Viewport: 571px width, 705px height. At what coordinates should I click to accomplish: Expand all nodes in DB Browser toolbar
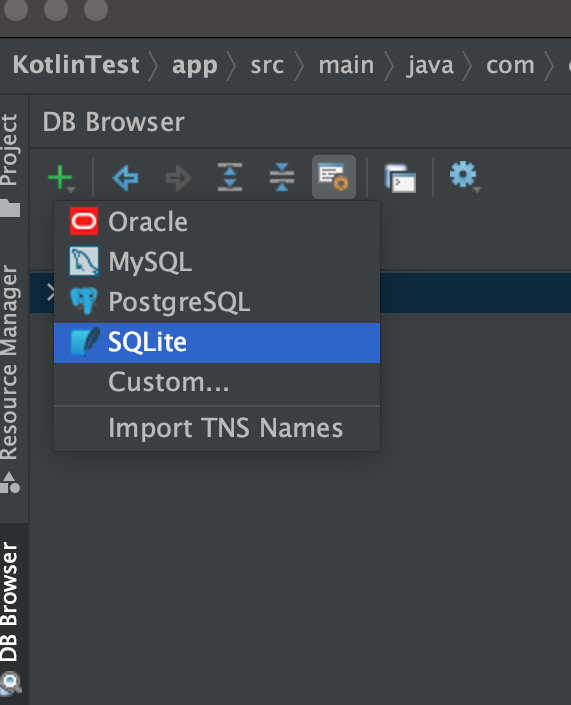pyautogui.click(x=230, y=177)
